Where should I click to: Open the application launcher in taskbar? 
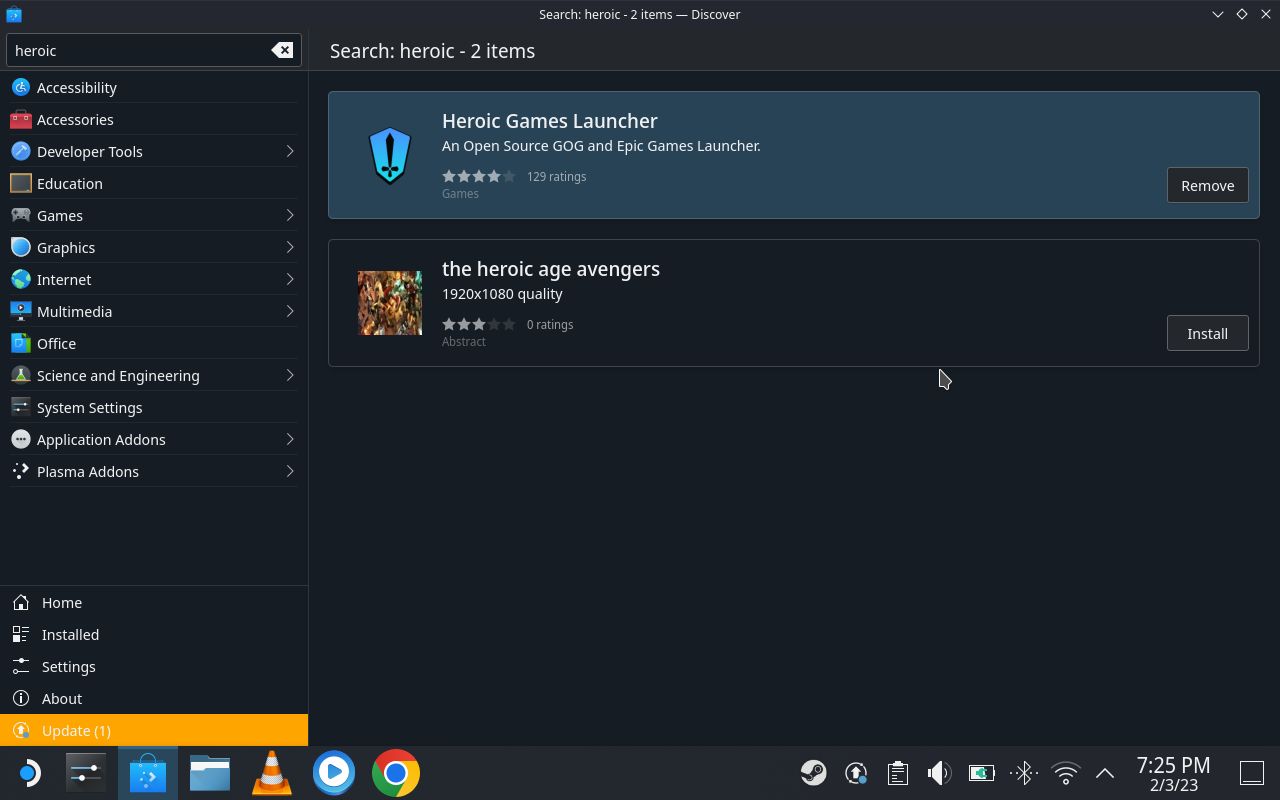point(28,773)
